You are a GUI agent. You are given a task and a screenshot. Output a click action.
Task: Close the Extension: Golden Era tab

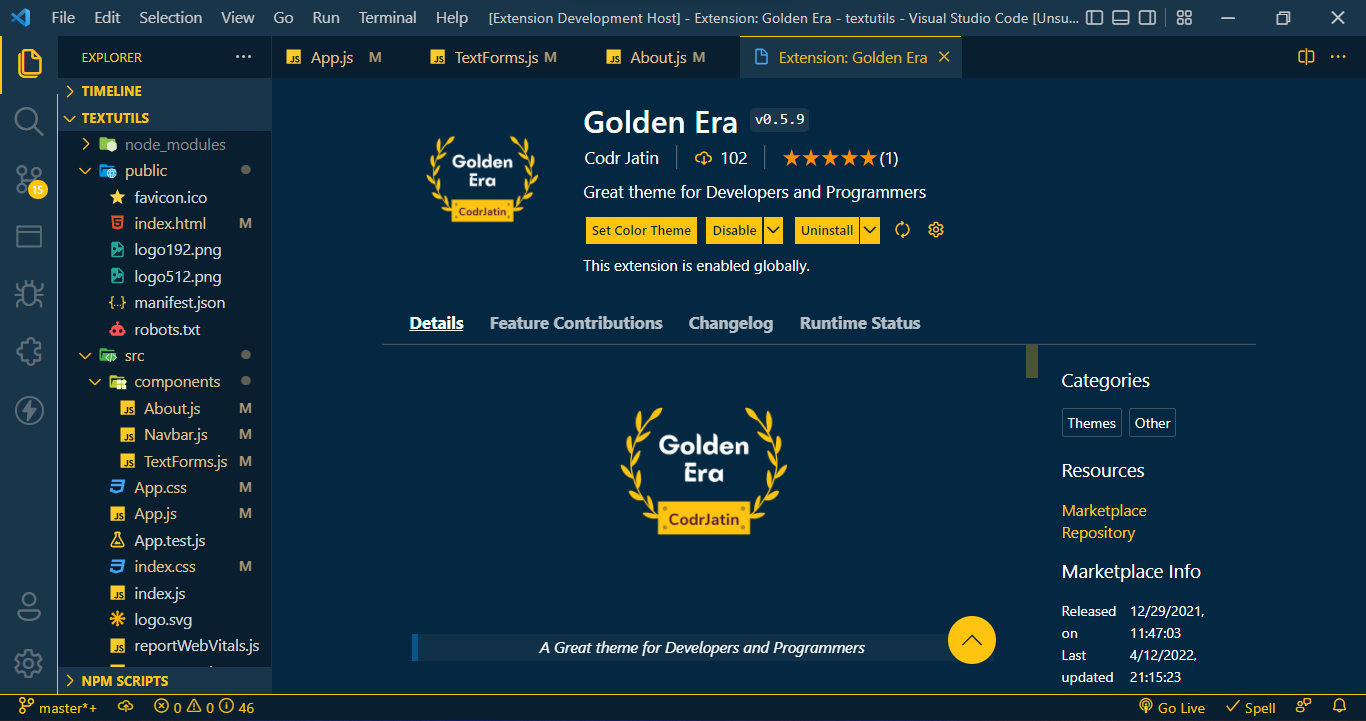[943, 57]
